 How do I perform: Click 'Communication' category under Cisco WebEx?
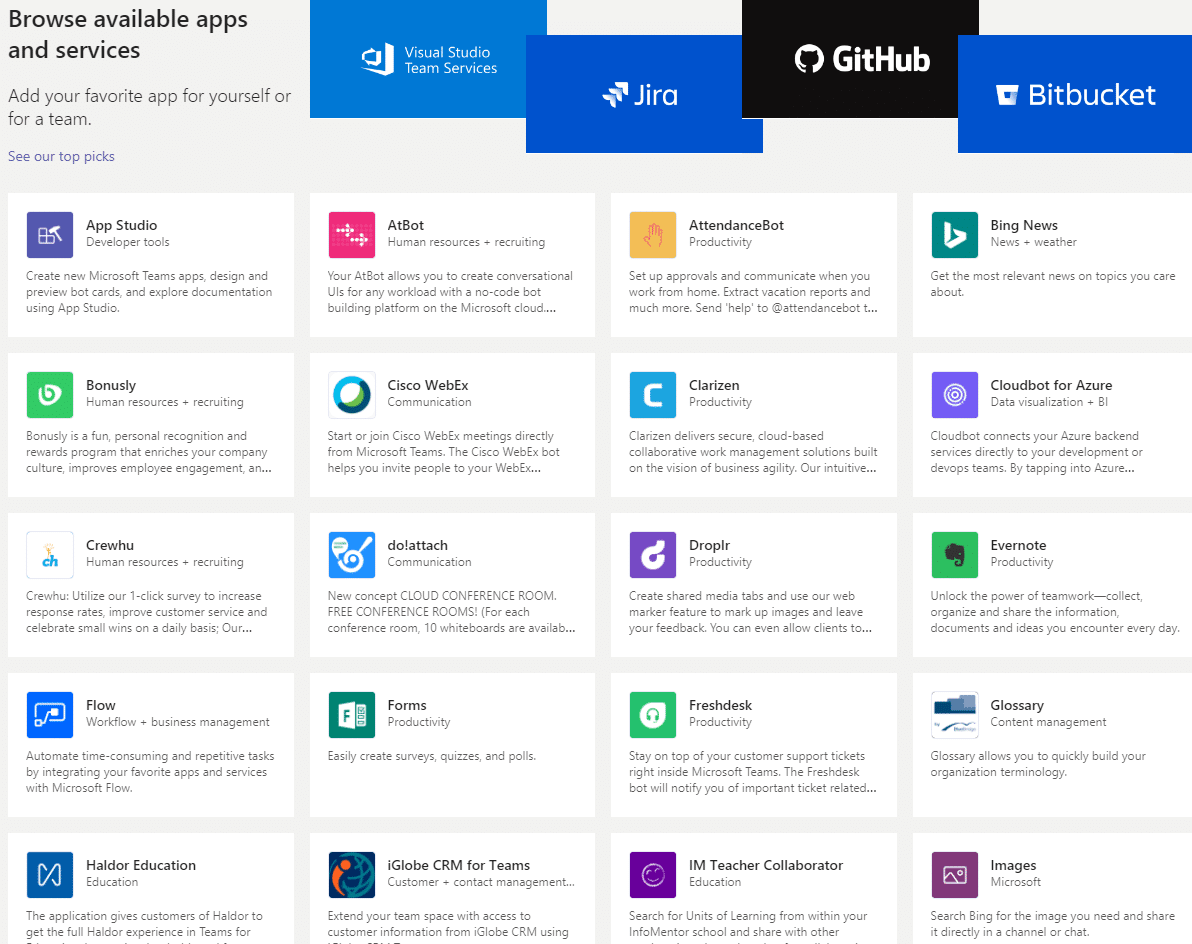pos(429,402)
